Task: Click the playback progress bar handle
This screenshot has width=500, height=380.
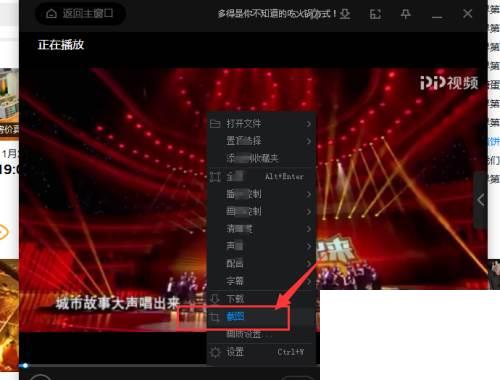Action: [25, 366]
